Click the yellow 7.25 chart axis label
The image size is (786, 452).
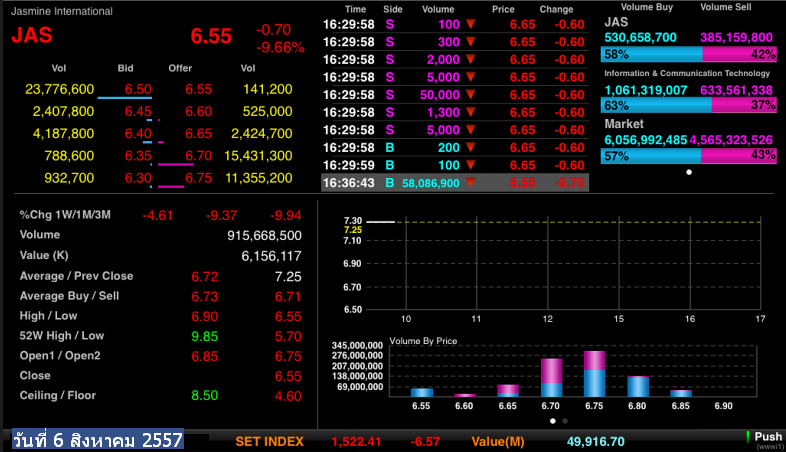pyautogui.click(x=353, y=230)
